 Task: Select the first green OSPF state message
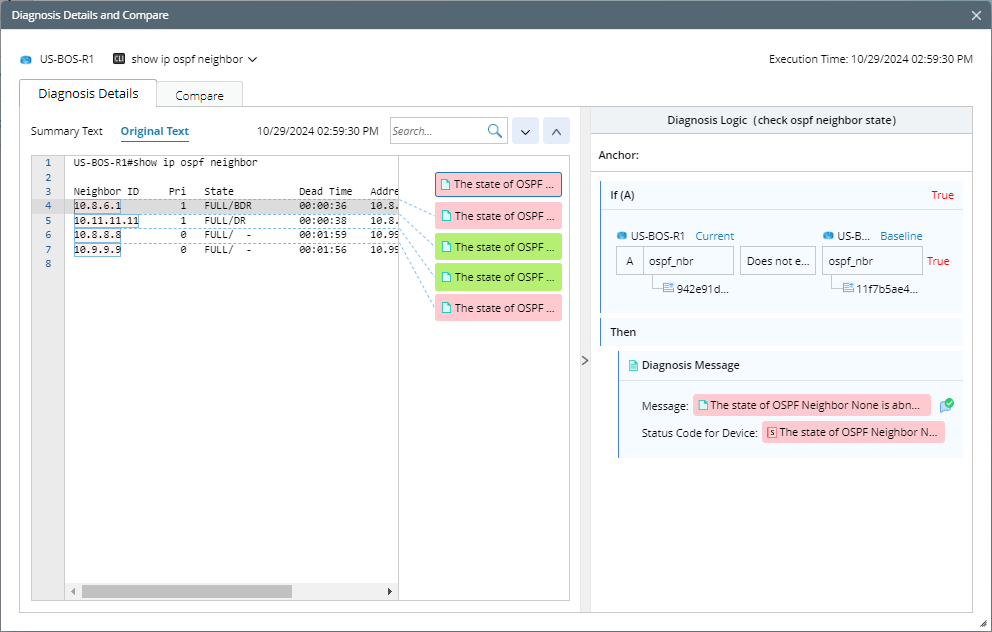pos(498,246)
